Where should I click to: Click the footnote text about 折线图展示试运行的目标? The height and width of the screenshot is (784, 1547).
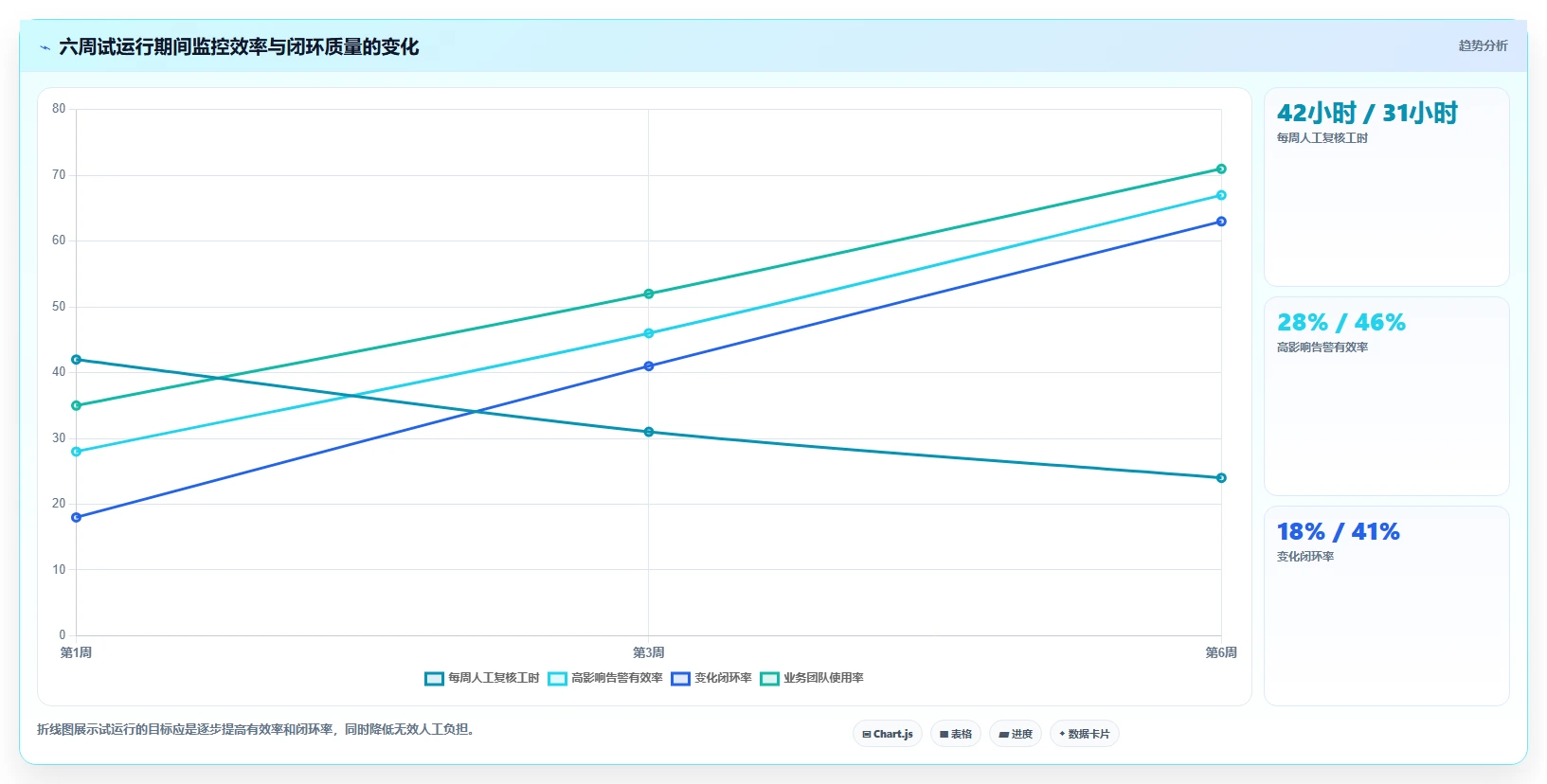point(256,729)
